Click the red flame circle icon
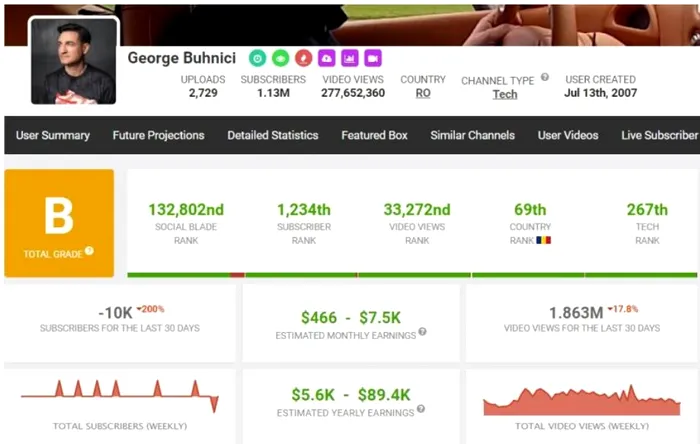This screenshot has height=444, width=700. pos(303,58)
